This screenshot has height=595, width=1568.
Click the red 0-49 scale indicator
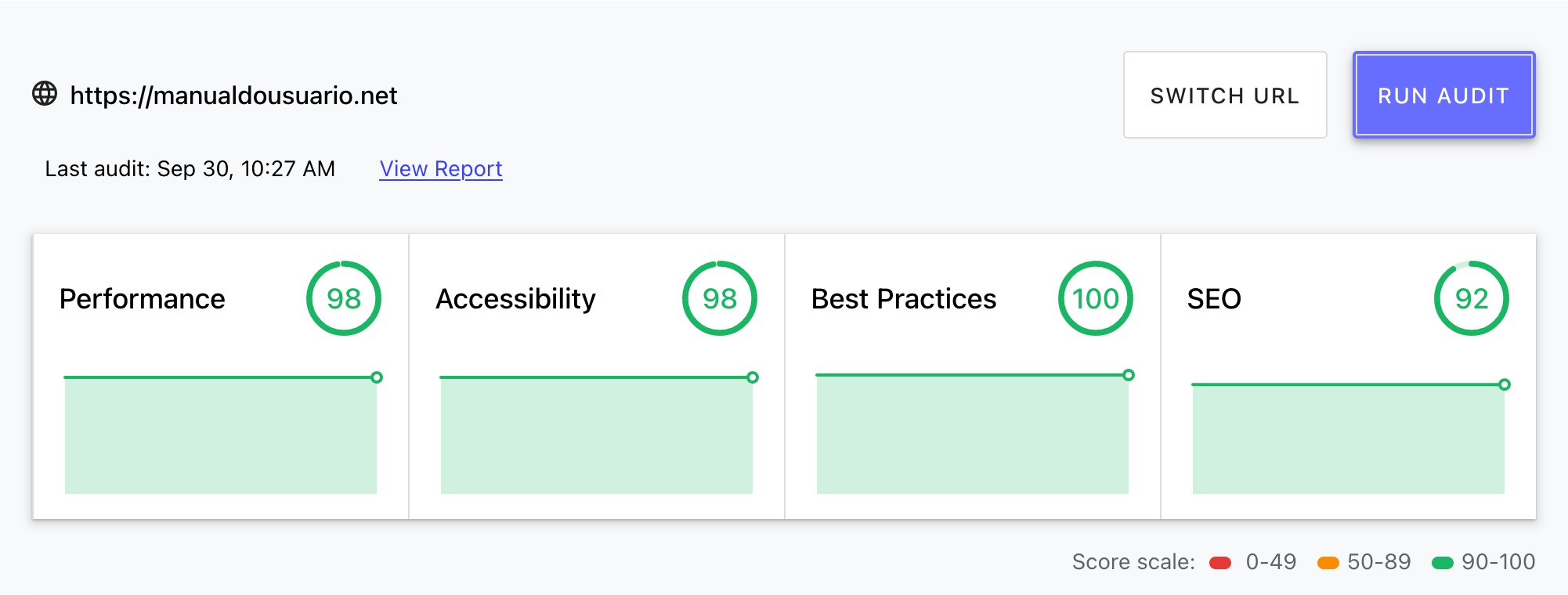pyautogui.click(x=1221, y=561)
